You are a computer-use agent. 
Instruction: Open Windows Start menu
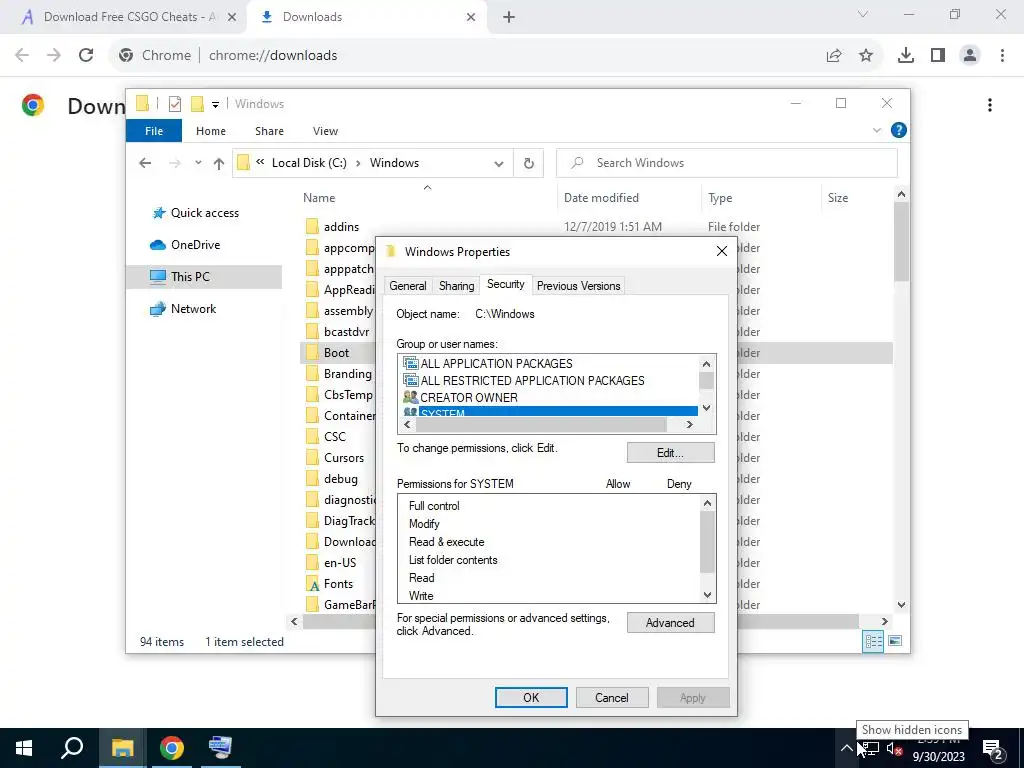coord(24,748)
